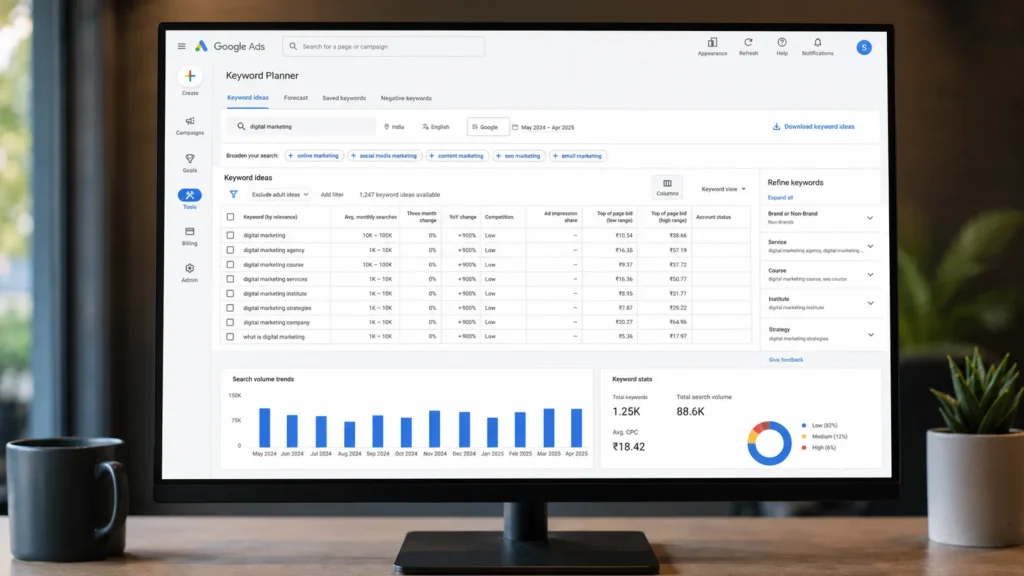Screen dimensions: 1024x576
Task: Check the digital marketing strategies row
Action: click(x=231, y=308)
